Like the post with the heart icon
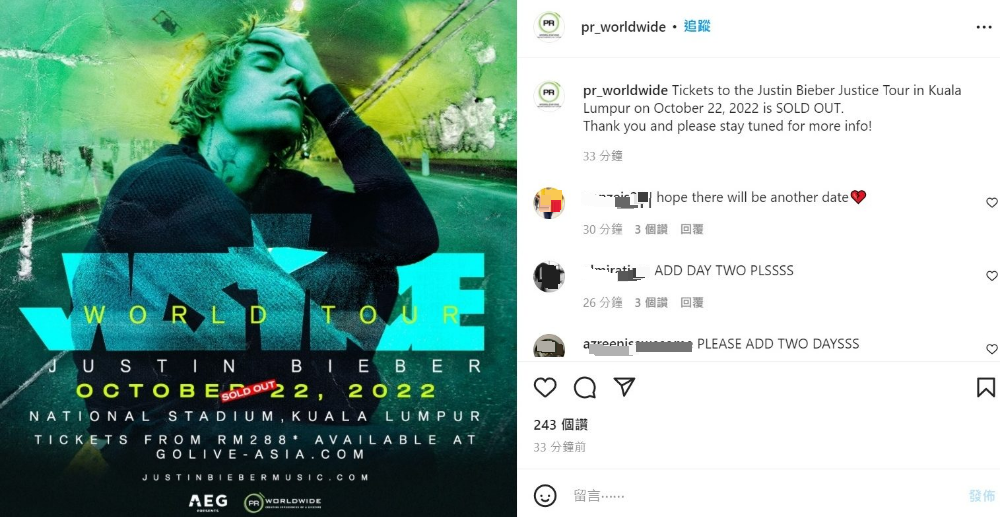The height and width of the screenshot is (517, 1000). click(x=545, y=388)
